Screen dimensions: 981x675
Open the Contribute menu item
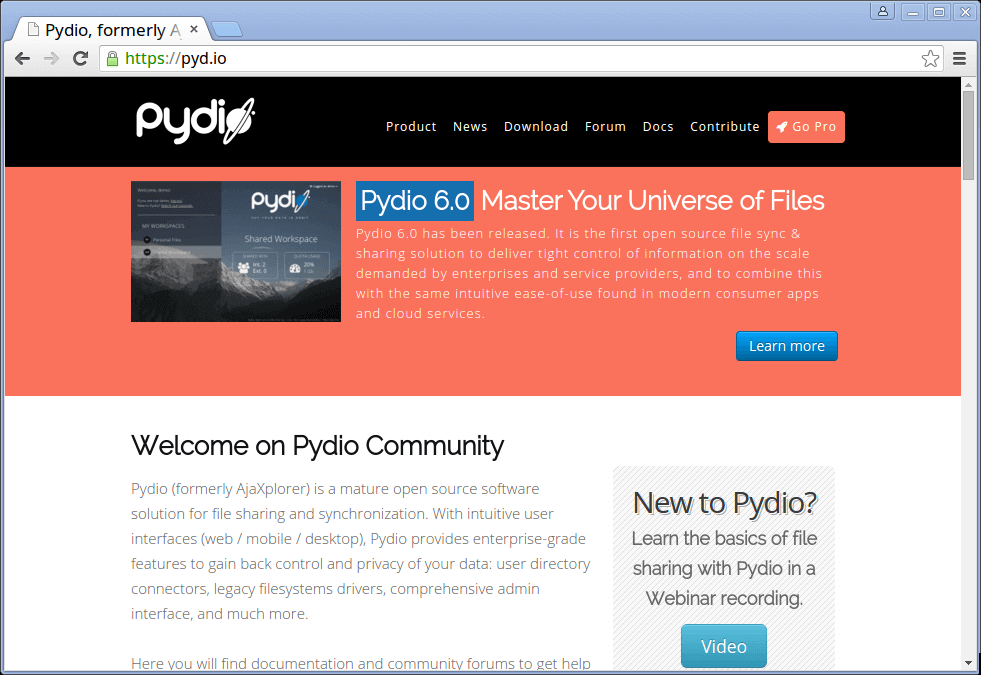point(724,127)
